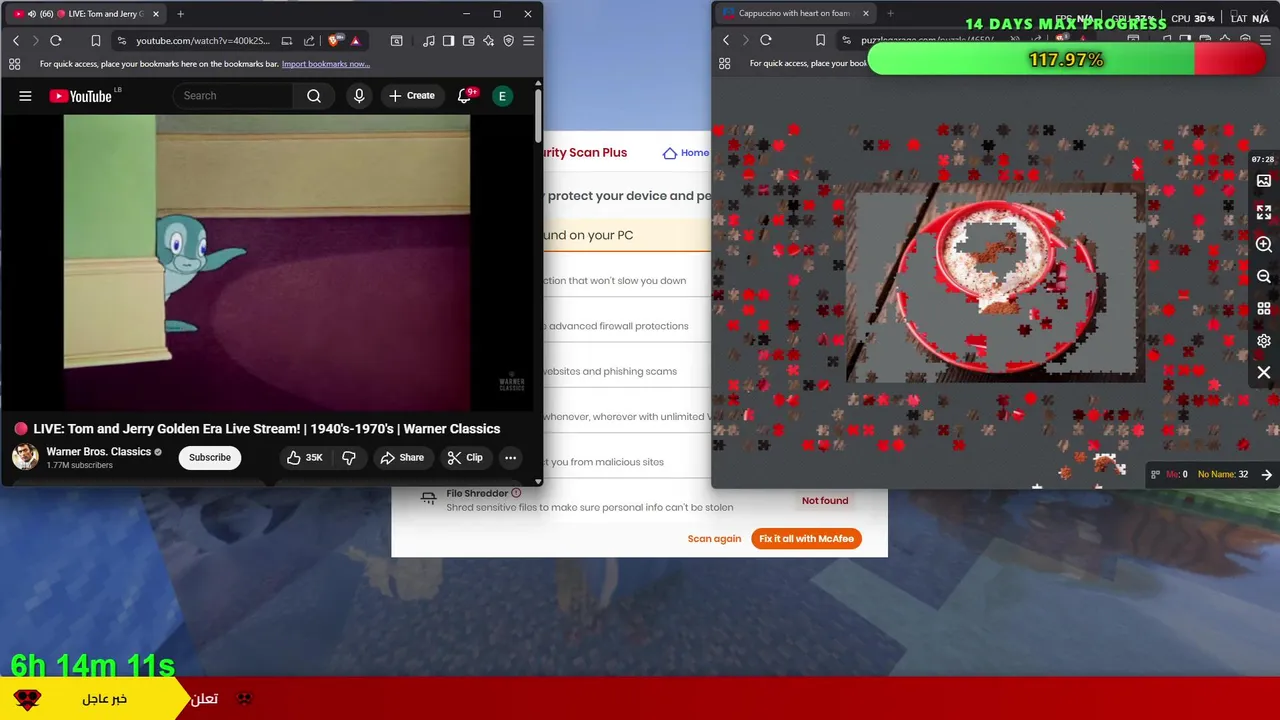Screen dimensions: 1280x720
Task: Close the puzzle side toolbar with X
Action: click(x=1264, y=373)
